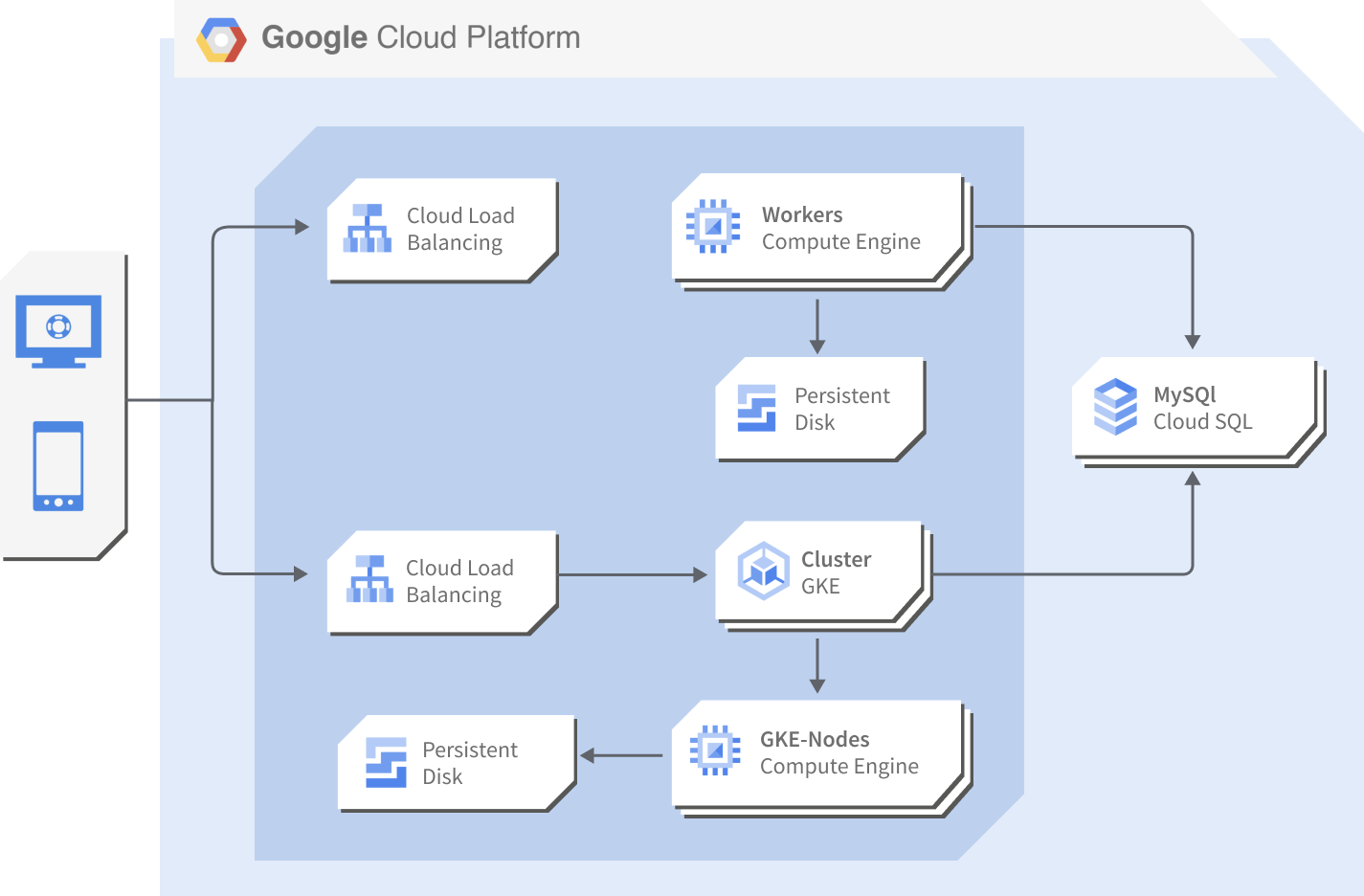
Task: Click the "GKE" text under Cluster
Action: pos(820,586)
